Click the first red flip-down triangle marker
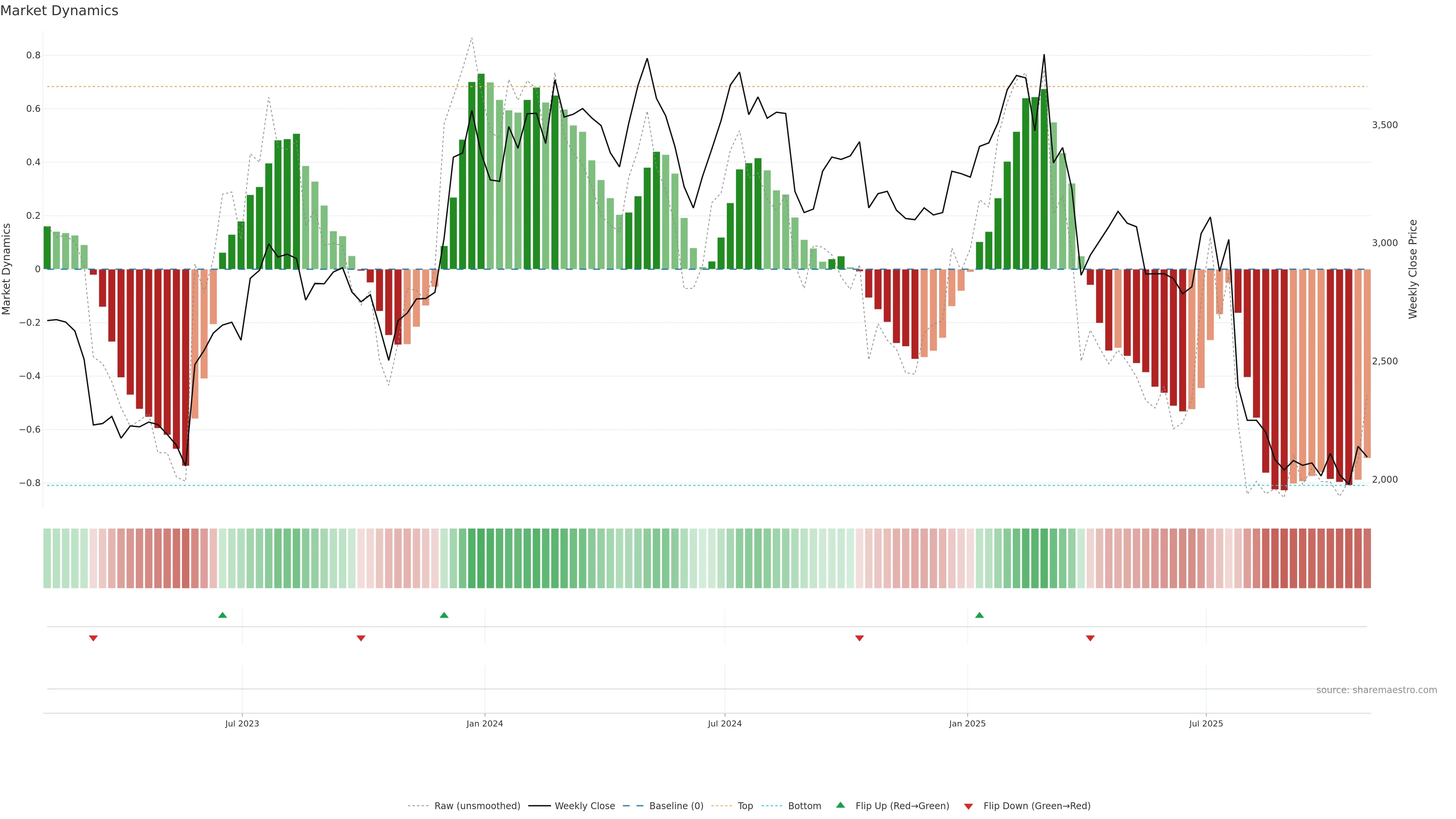This screenshot has width=1456, height=819. pos(93,638)
